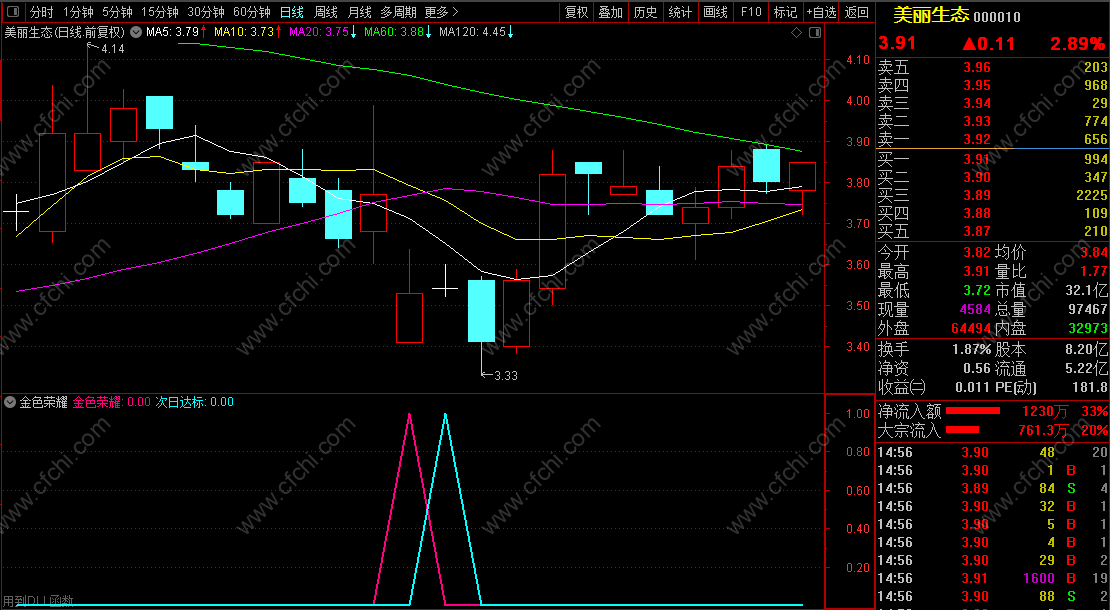1110x610 pixels.
Task: Click the 最低 value 3.72
Action: pos(977,291)
